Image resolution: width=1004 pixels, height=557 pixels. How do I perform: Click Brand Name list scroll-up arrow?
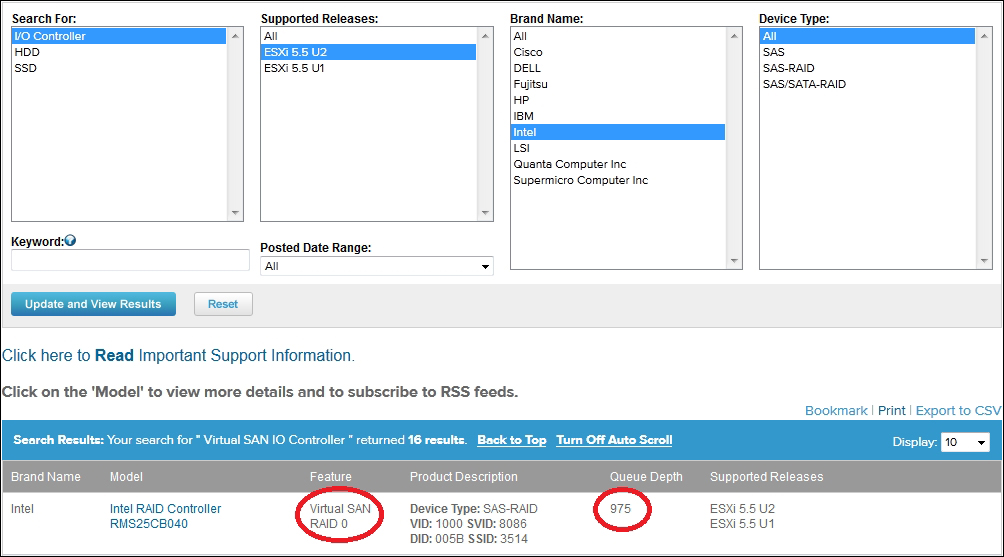(734, 36)
